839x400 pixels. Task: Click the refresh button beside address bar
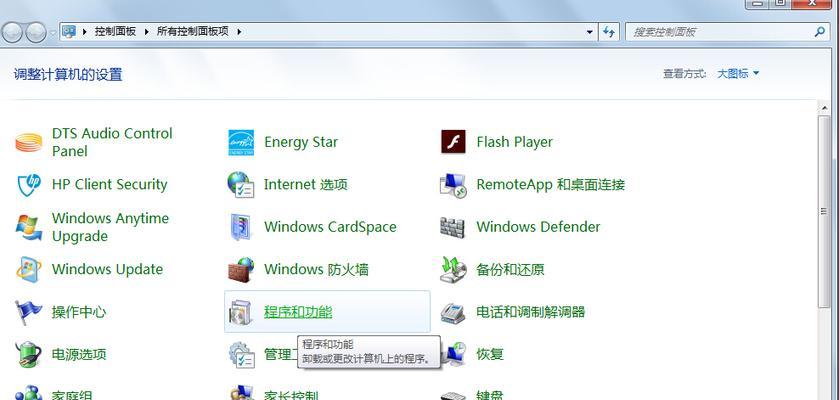[609, 32]
